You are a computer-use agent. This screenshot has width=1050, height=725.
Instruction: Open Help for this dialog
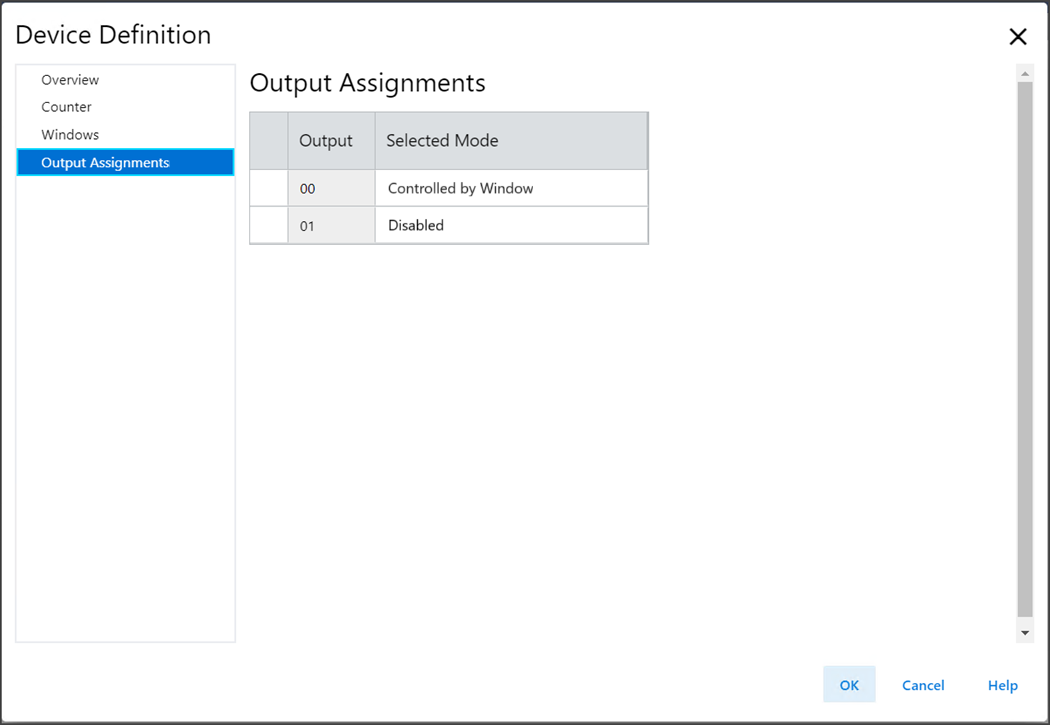[1002, 685]
